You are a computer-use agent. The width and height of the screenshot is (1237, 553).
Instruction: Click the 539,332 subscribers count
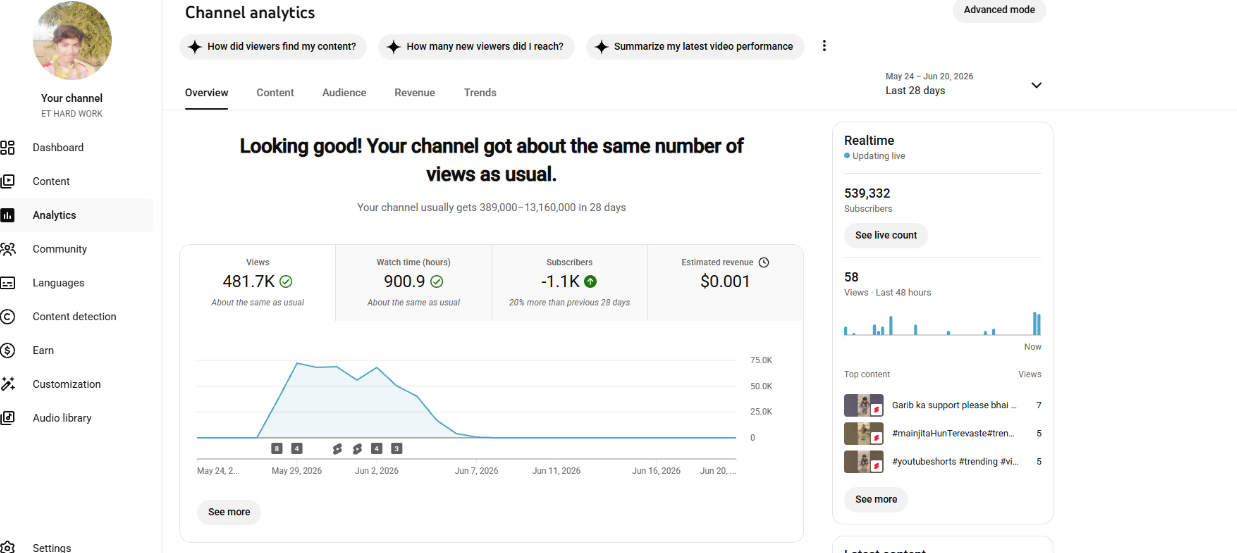(x=867, y=193)
